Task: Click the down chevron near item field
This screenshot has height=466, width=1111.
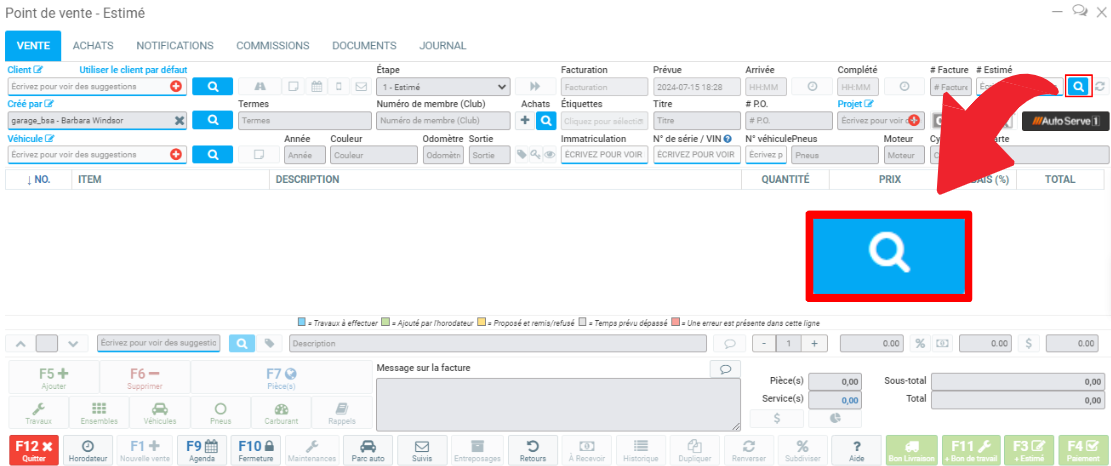Action: click(72, 343)
